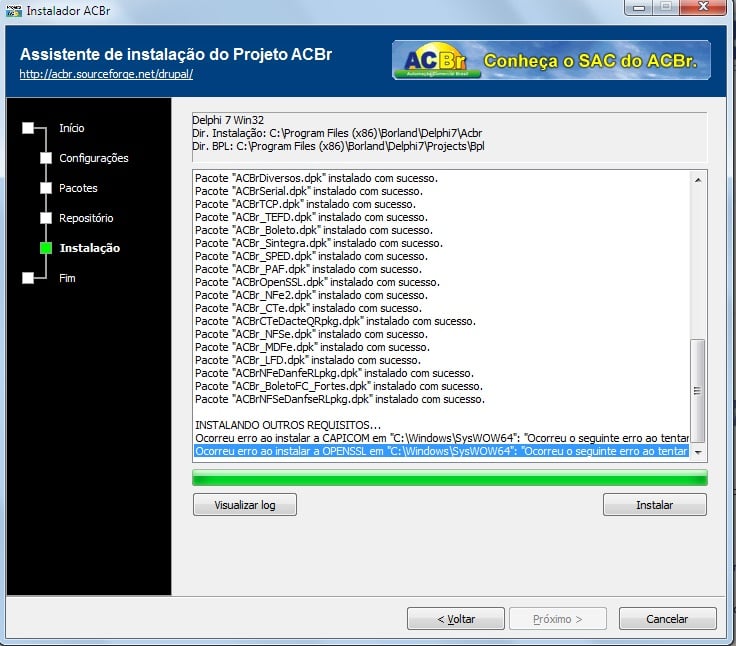The width and height of the screenshot is (736, 646).
Task: Select the Fim step marker
Action: (28, 278)
